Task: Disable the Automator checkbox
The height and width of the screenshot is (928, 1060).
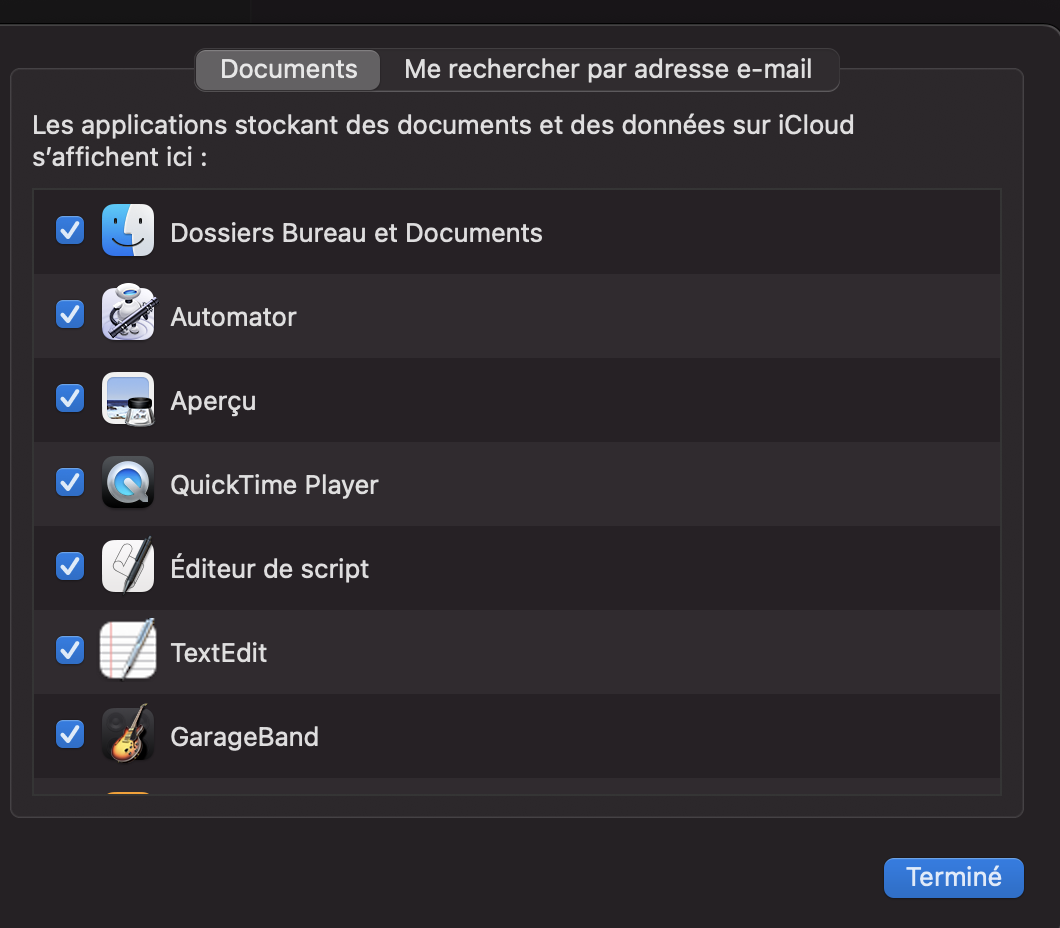Action: [x=70, y=315]
